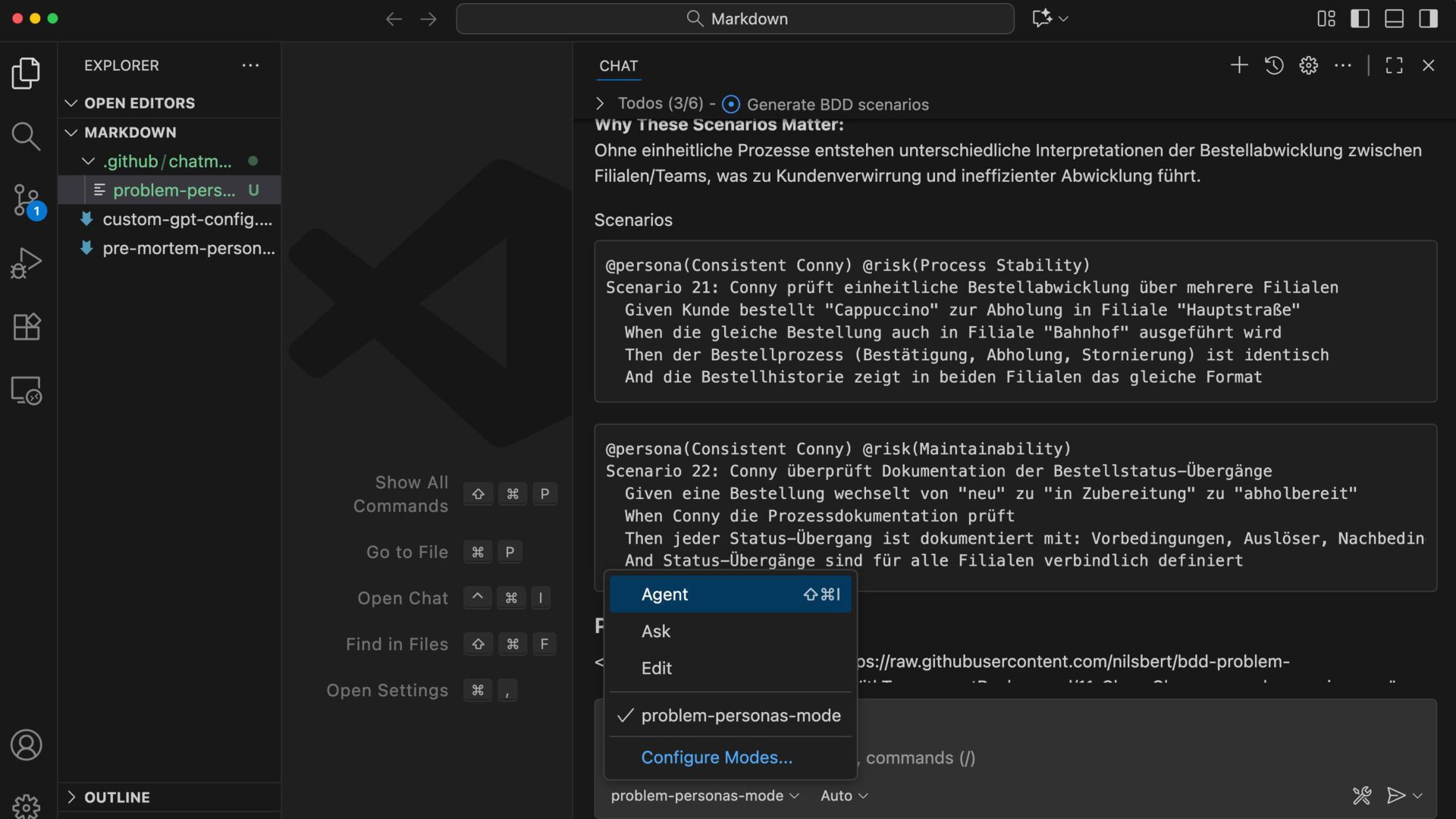The width and height of the screenshot is (1456, 819).
Task: Toggle the primary side bar visibility
Action: point(1360,18)
